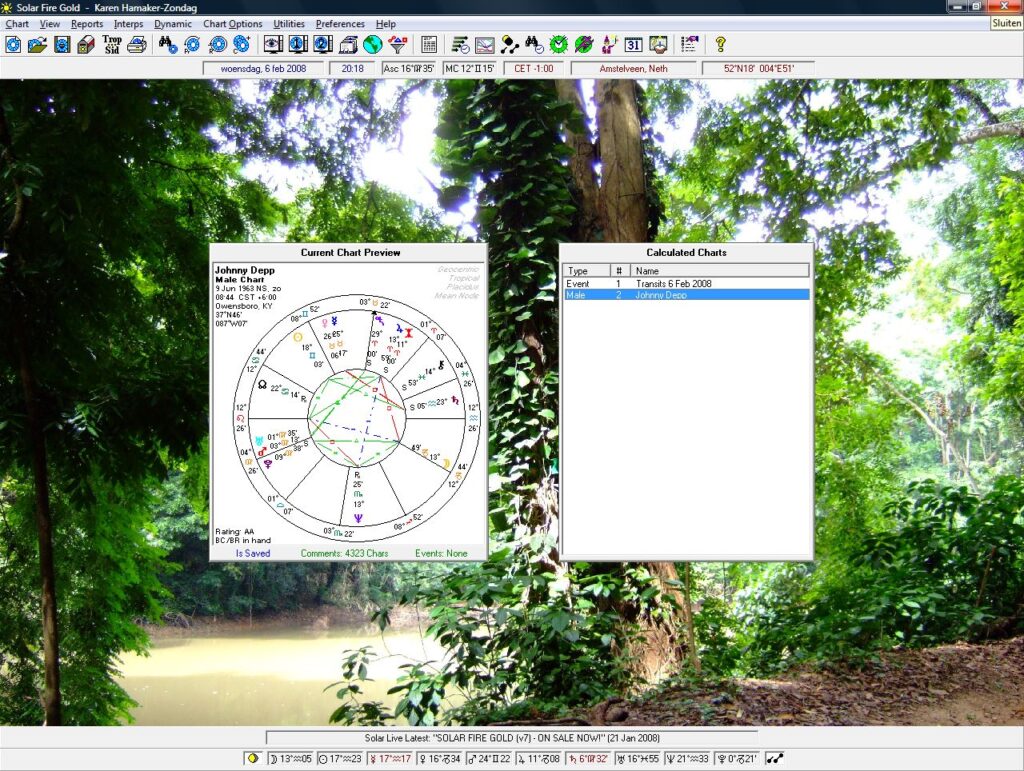Open the green clock icon

click(x=559, y=44)
